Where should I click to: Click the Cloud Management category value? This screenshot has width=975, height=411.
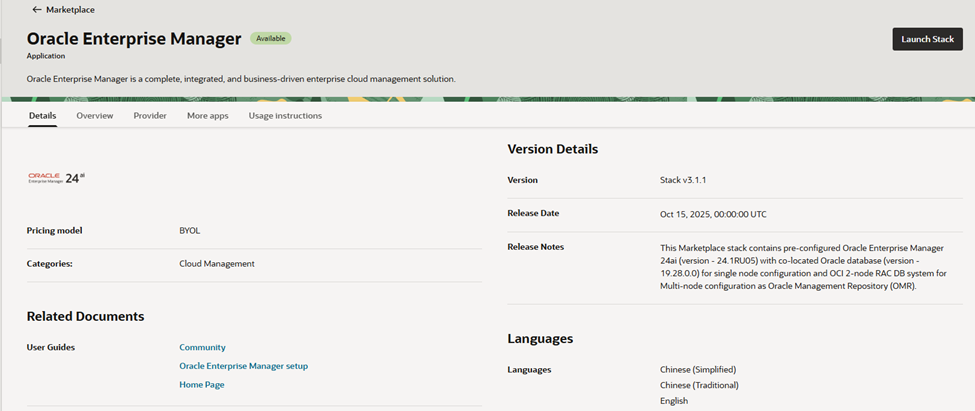[x=217, y=264]
